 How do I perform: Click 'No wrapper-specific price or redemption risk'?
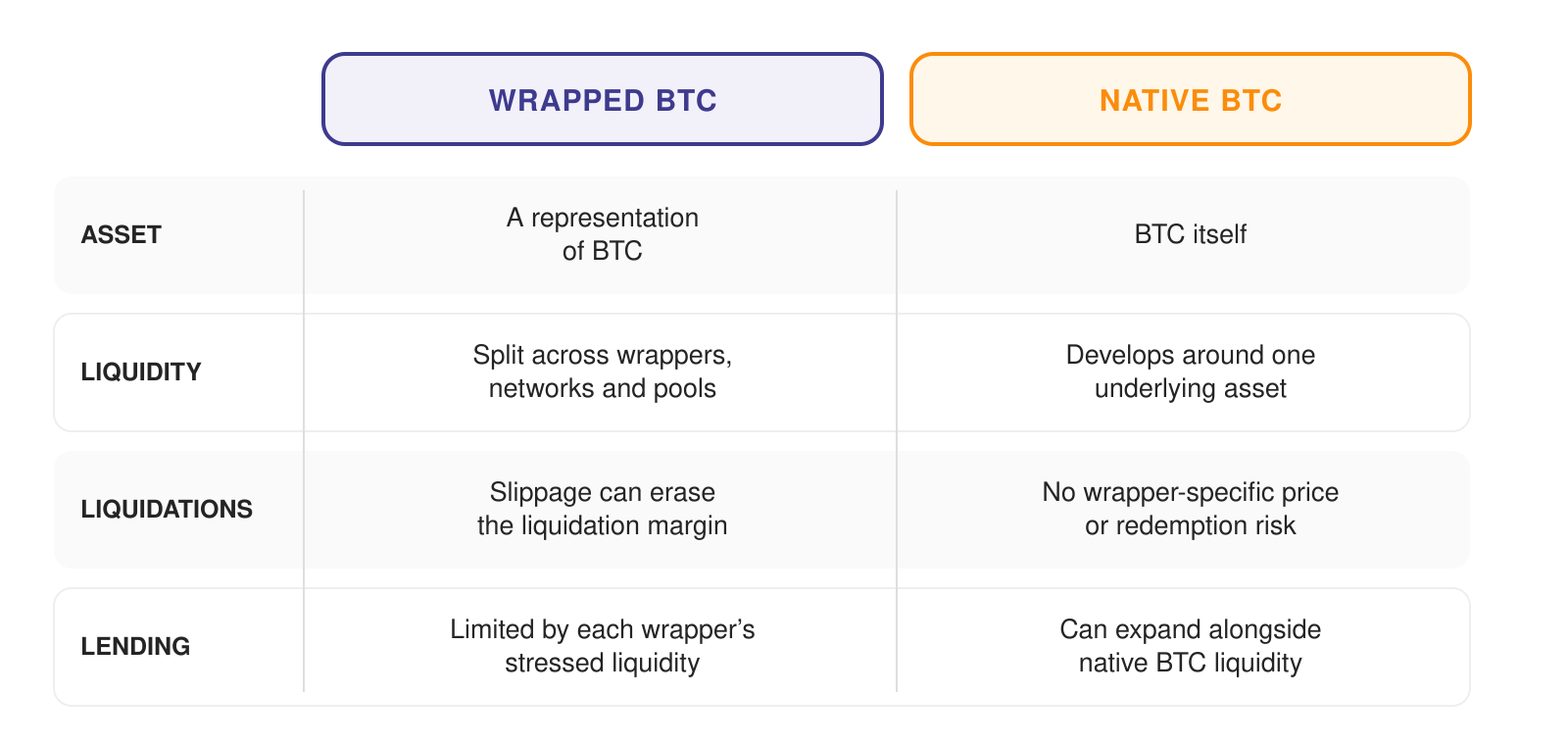coord(1191,509)
